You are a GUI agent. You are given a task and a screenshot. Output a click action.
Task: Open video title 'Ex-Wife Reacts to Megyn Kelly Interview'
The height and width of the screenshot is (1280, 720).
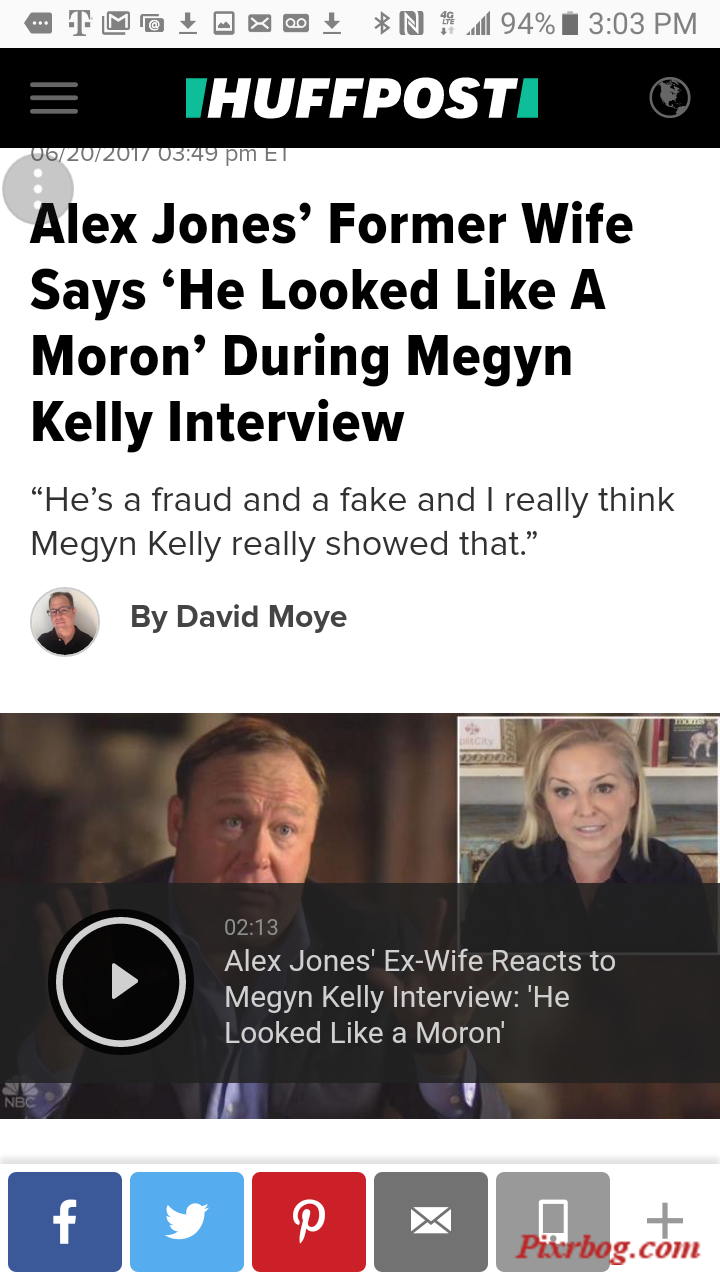(x=420, y=997)
